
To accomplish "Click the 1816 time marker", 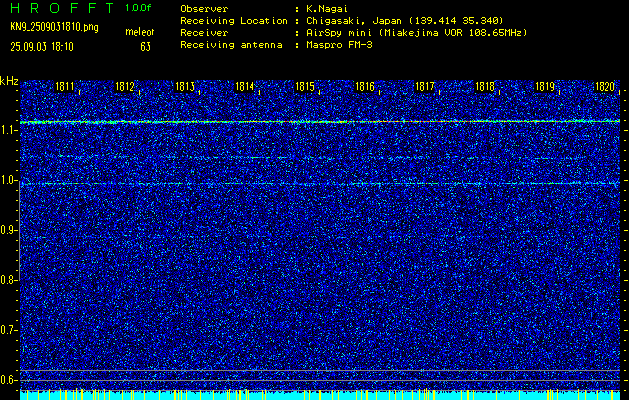I will click(x=365, y=87).
